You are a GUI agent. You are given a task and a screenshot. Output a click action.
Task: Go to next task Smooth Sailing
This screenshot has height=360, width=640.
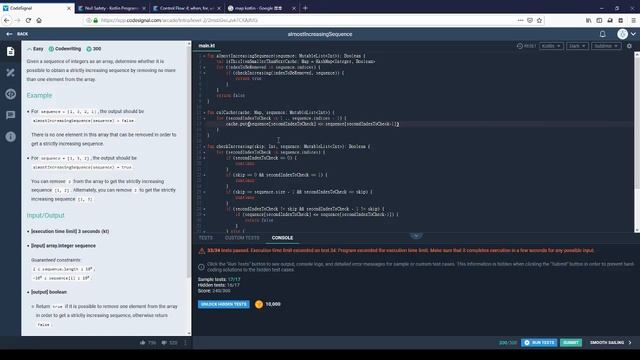point(610,342)
